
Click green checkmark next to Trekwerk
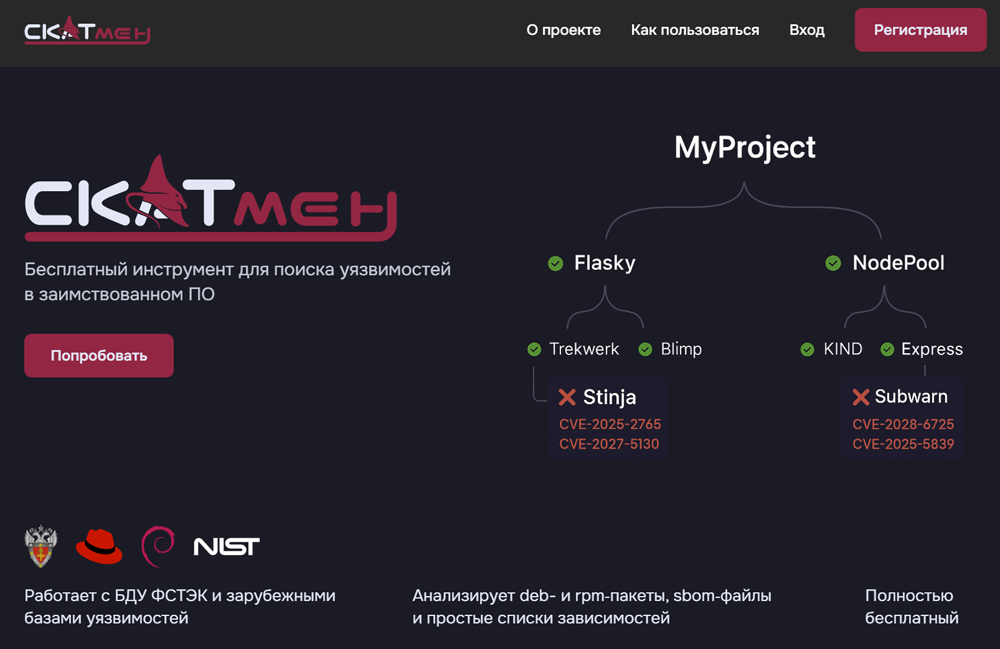click(x=534, y=349)
